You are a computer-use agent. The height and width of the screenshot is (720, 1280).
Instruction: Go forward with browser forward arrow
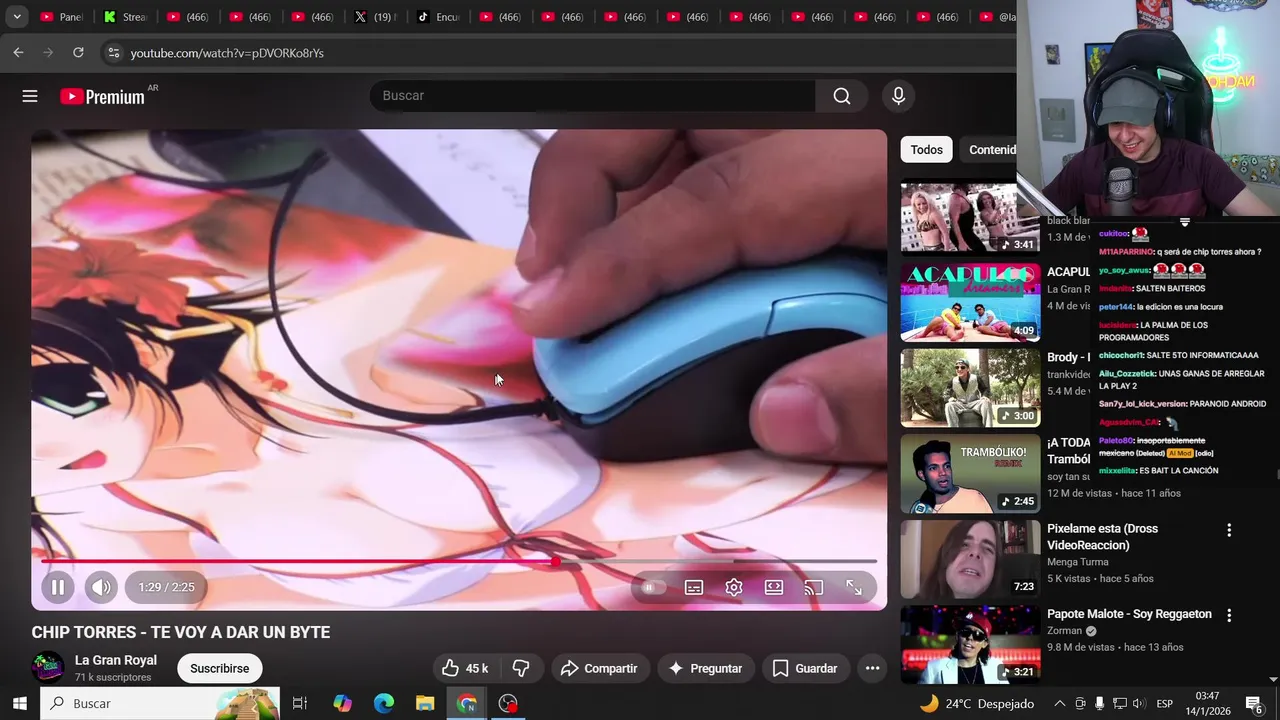click(x=48, y=53)
